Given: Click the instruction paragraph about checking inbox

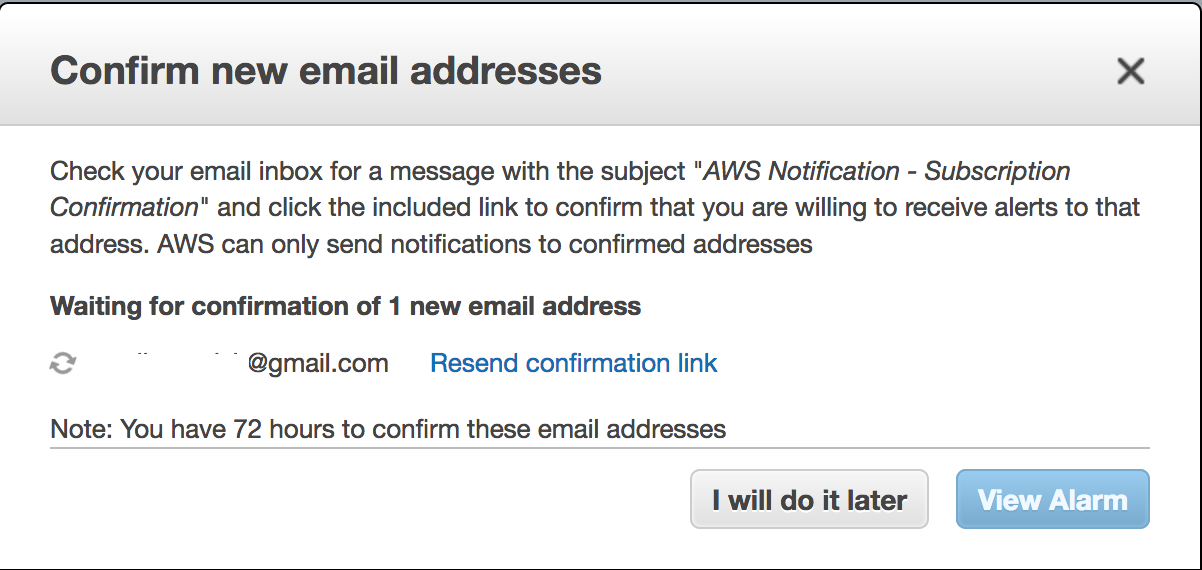Looking at the screenshot, I should [x=595, y=207].
